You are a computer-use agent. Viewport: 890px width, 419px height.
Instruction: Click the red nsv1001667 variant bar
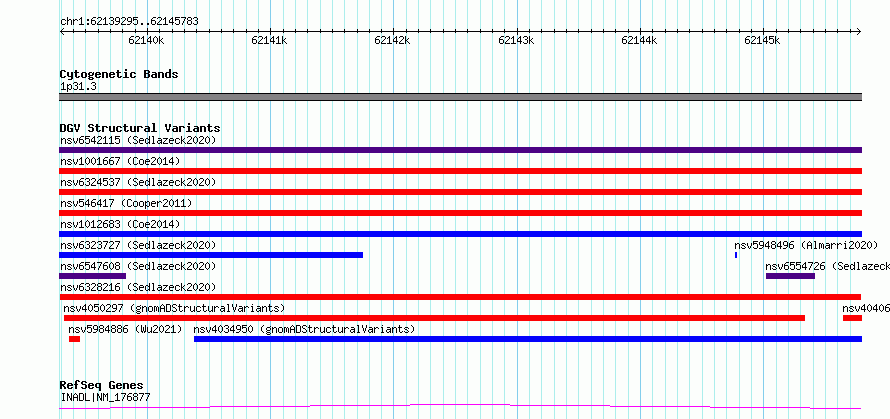(x=460, y=171)
